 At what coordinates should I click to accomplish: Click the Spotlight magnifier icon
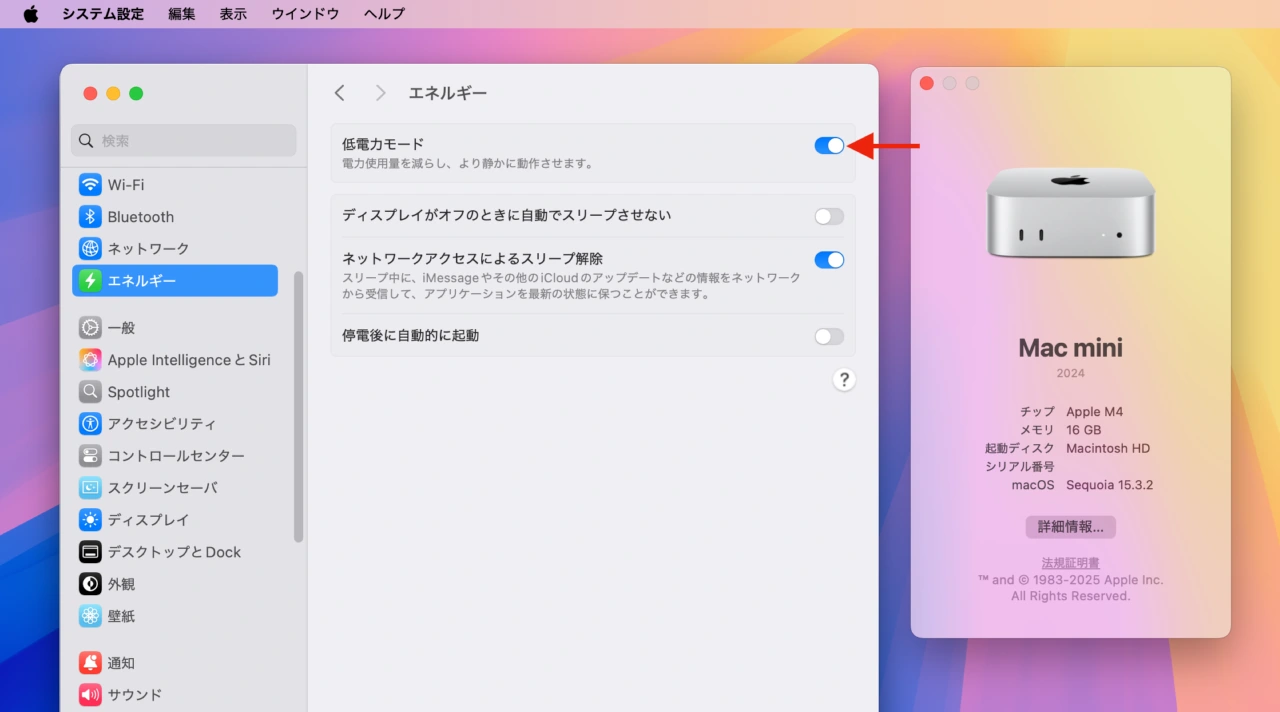(91, 392)
